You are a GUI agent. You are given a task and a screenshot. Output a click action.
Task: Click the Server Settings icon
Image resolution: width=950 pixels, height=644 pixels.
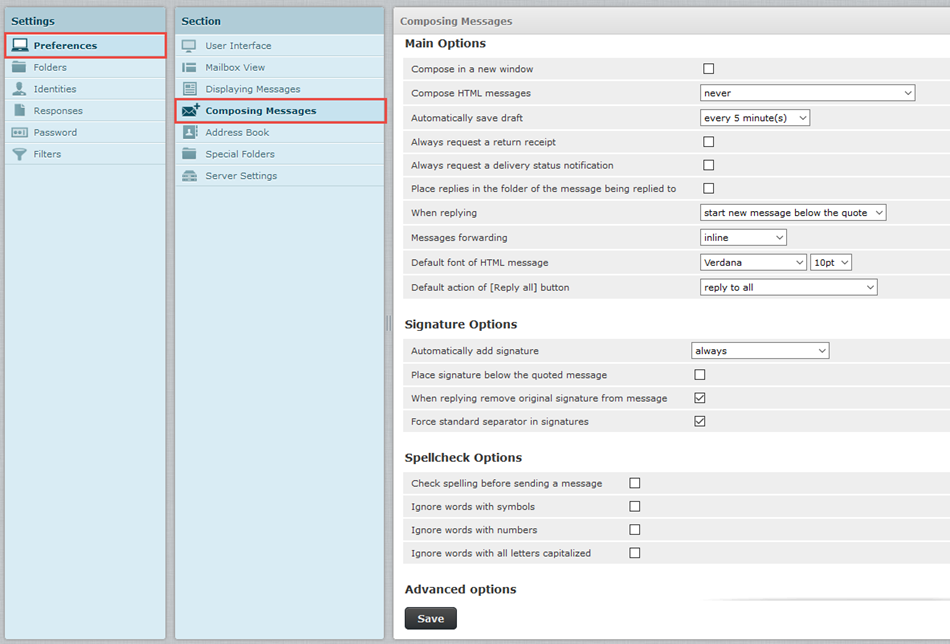click(x=189, y=176)
